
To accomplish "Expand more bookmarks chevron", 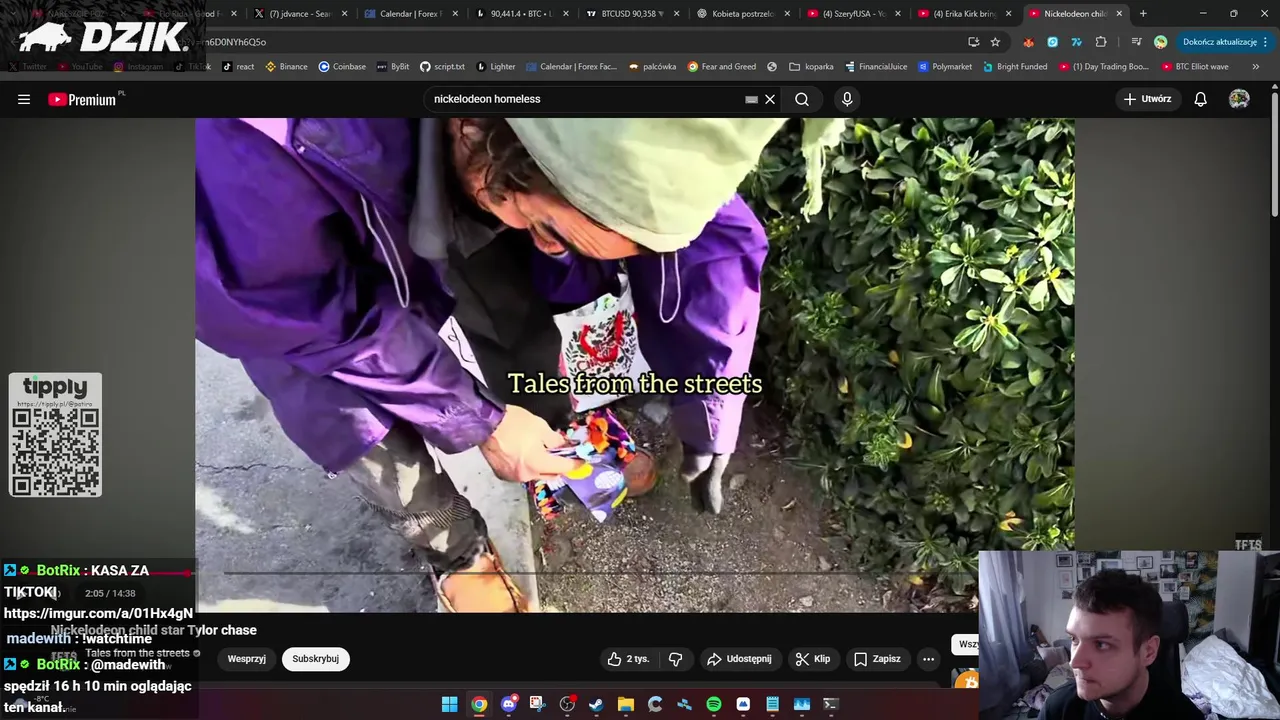I will (1256, 67).
